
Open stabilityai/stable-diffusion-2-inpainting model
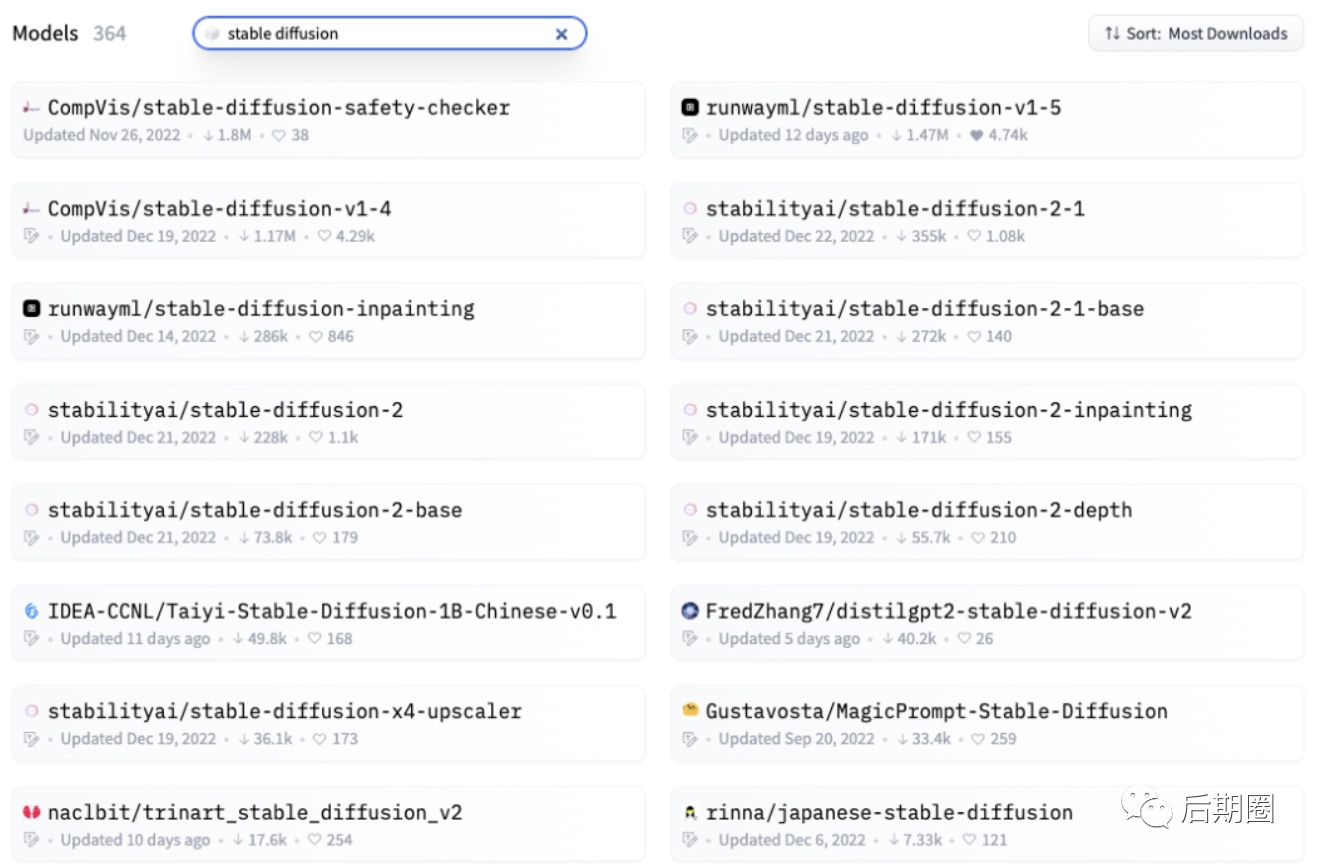pos(986,422)
